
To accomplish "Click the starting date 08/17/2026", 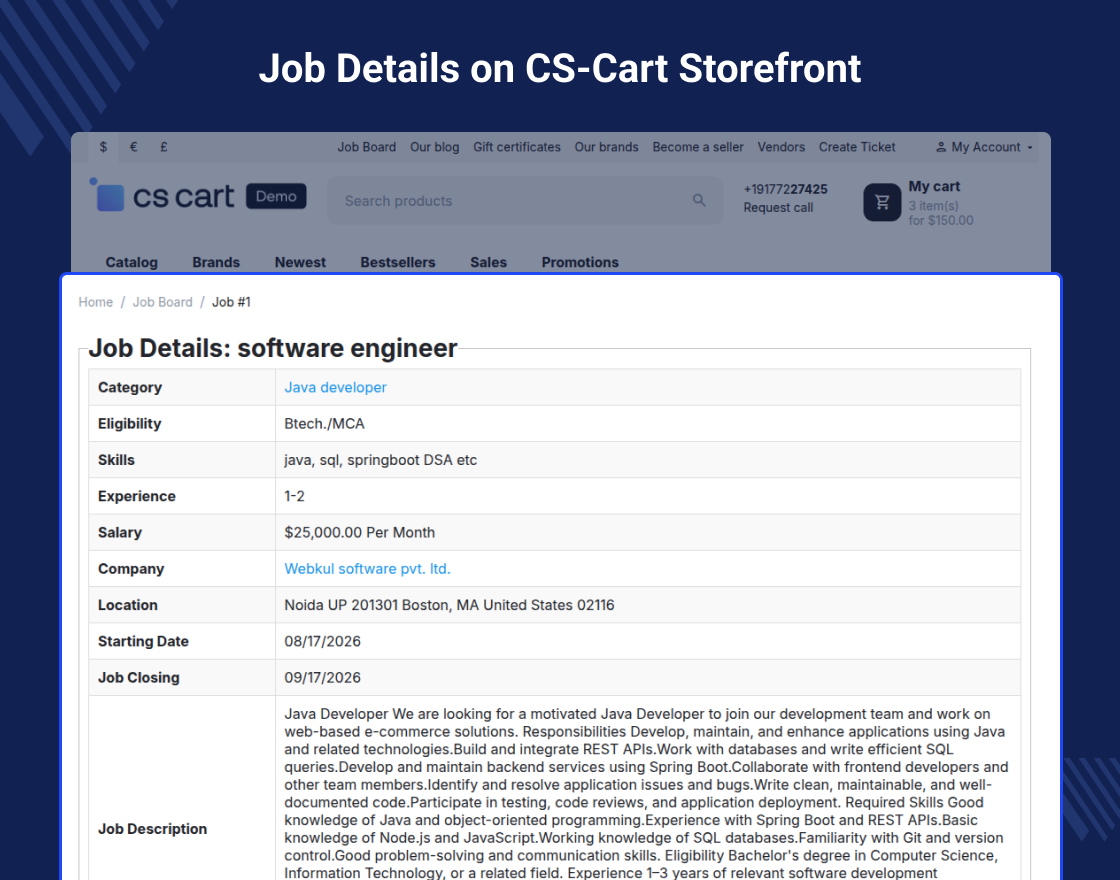I will pos(322,641).
